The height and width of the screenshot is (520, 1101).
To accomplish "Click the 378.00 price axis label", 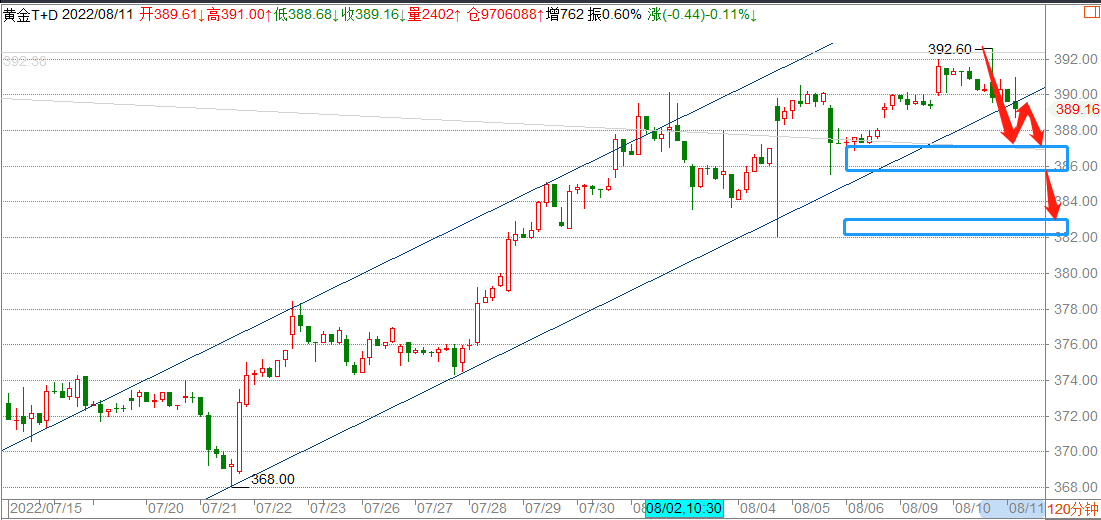I will click(x=1076, y=309).
